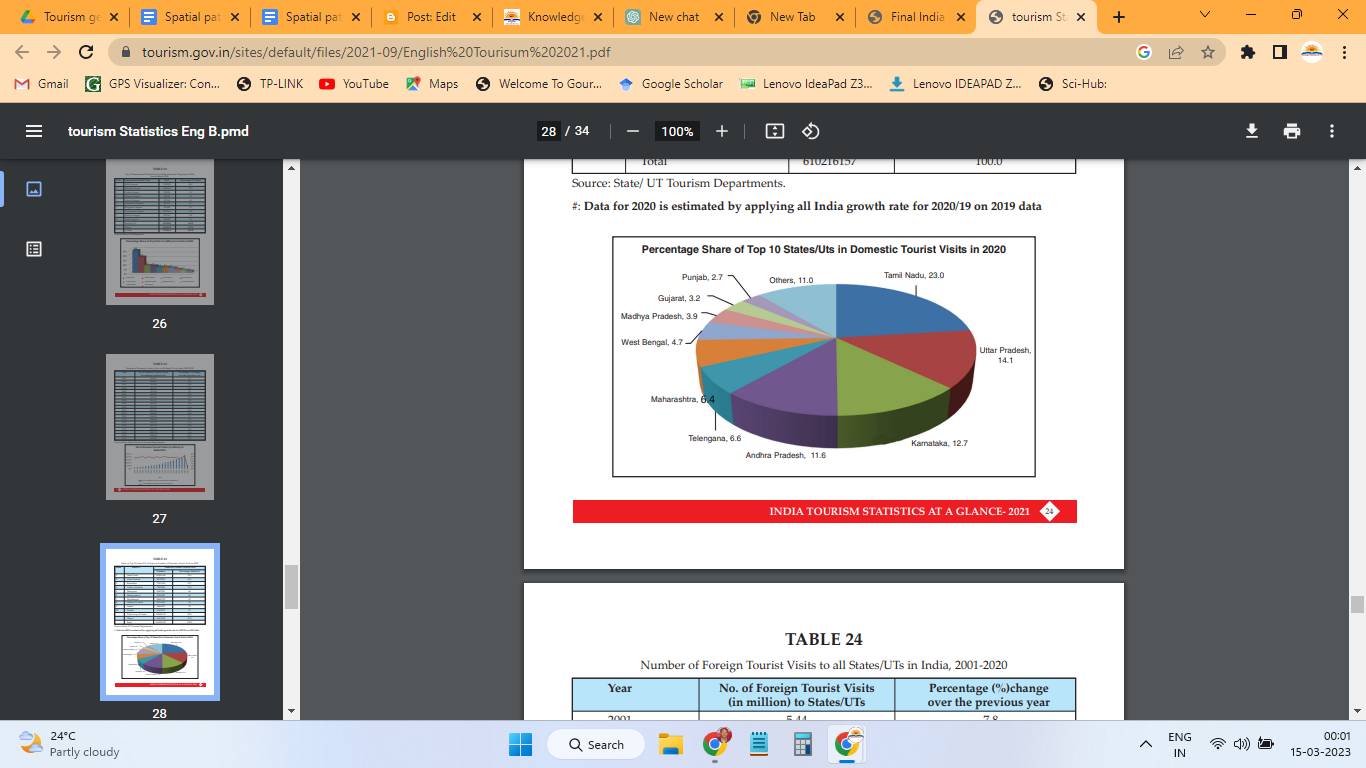Open File Explorer from taskbar
This screenshot has height=768, width=1366.
click(x=670, y=744)
